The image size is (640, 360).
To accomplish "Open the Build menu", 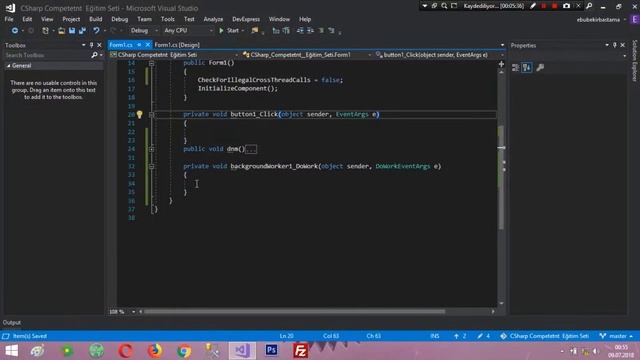I will tap(96, 19).
